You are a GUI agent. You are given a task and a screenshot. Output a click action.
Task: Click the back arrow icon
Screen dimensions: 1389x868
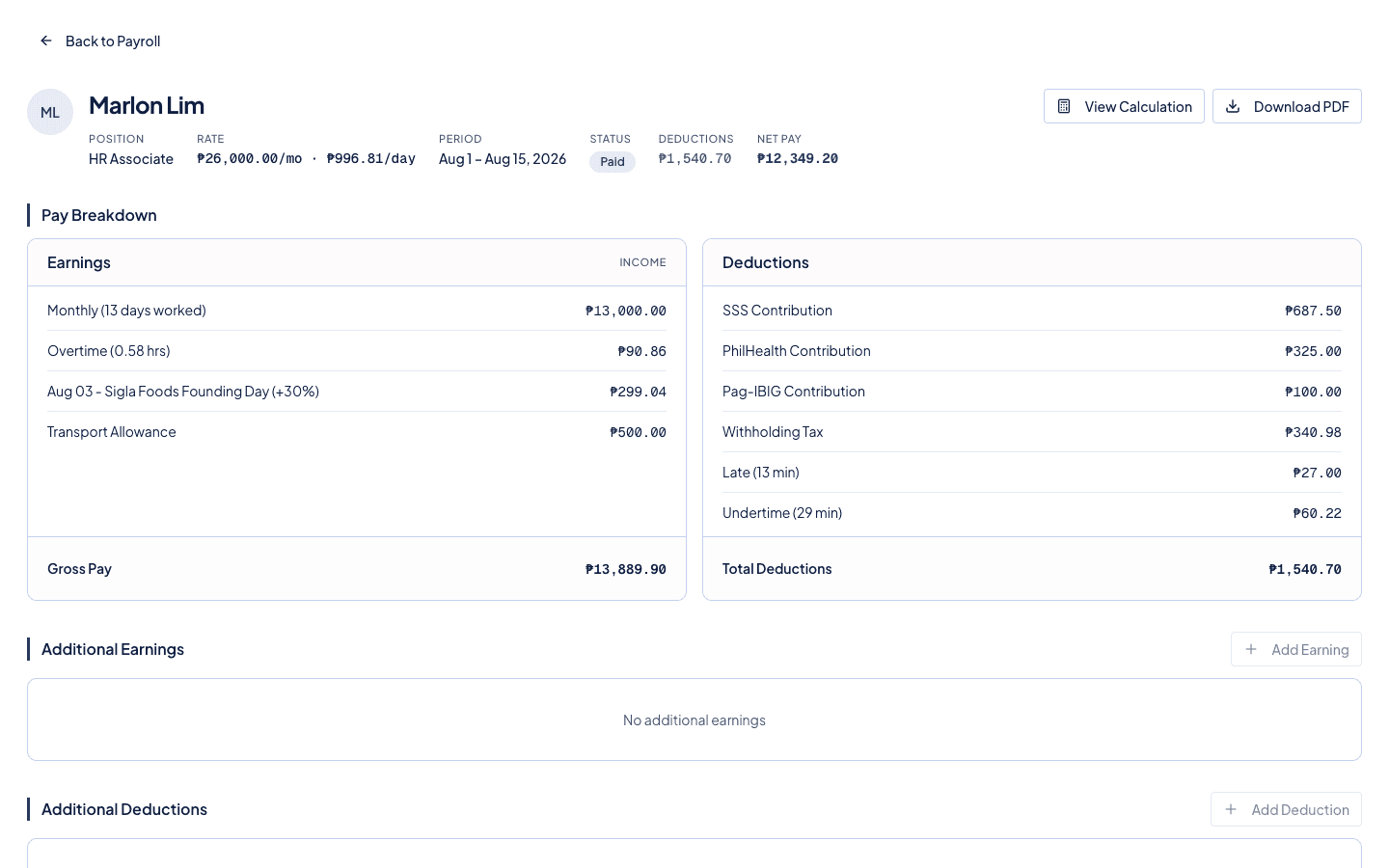45,41
